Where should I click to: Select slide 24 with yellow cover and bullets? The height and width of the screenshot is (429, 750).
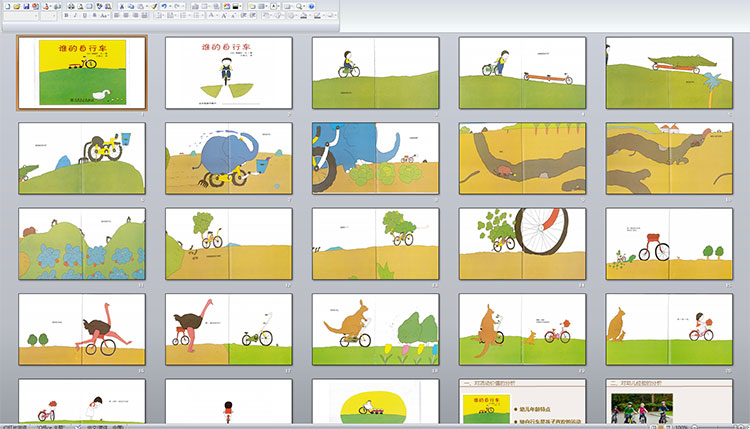(522, 401)
